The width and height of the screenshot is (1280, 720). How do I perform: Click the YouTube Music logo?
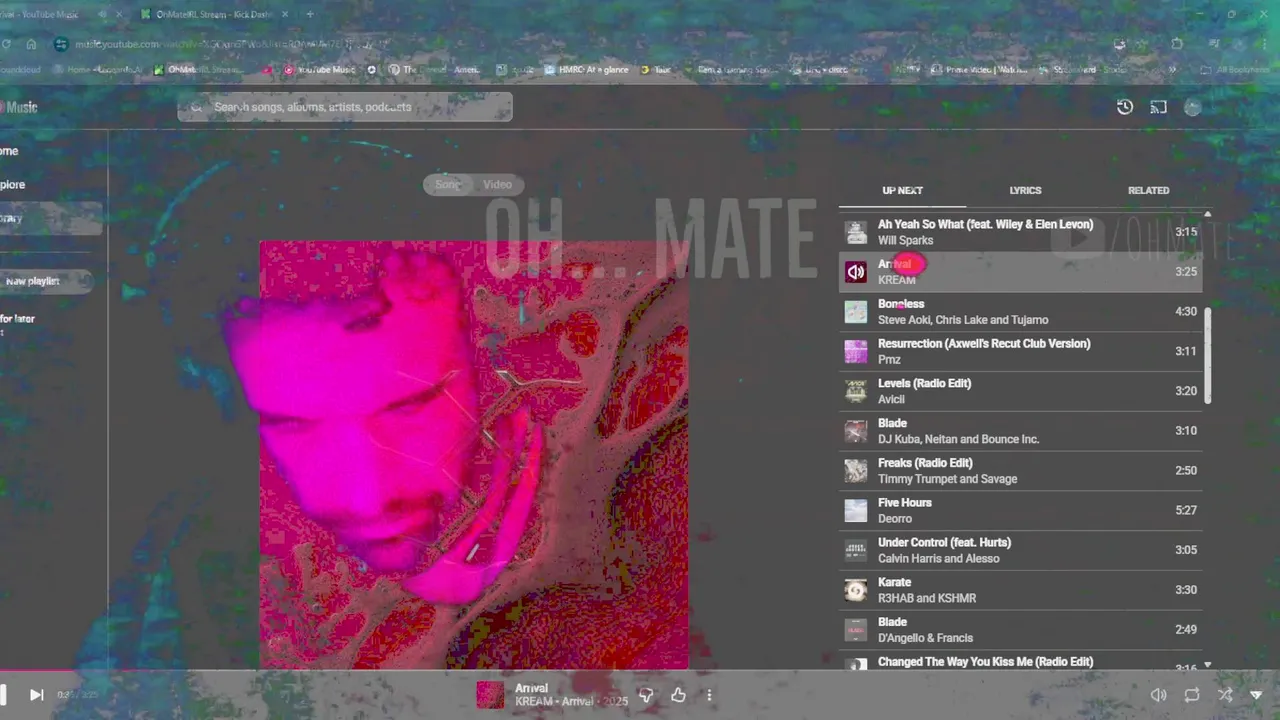[x=20, y=107]
